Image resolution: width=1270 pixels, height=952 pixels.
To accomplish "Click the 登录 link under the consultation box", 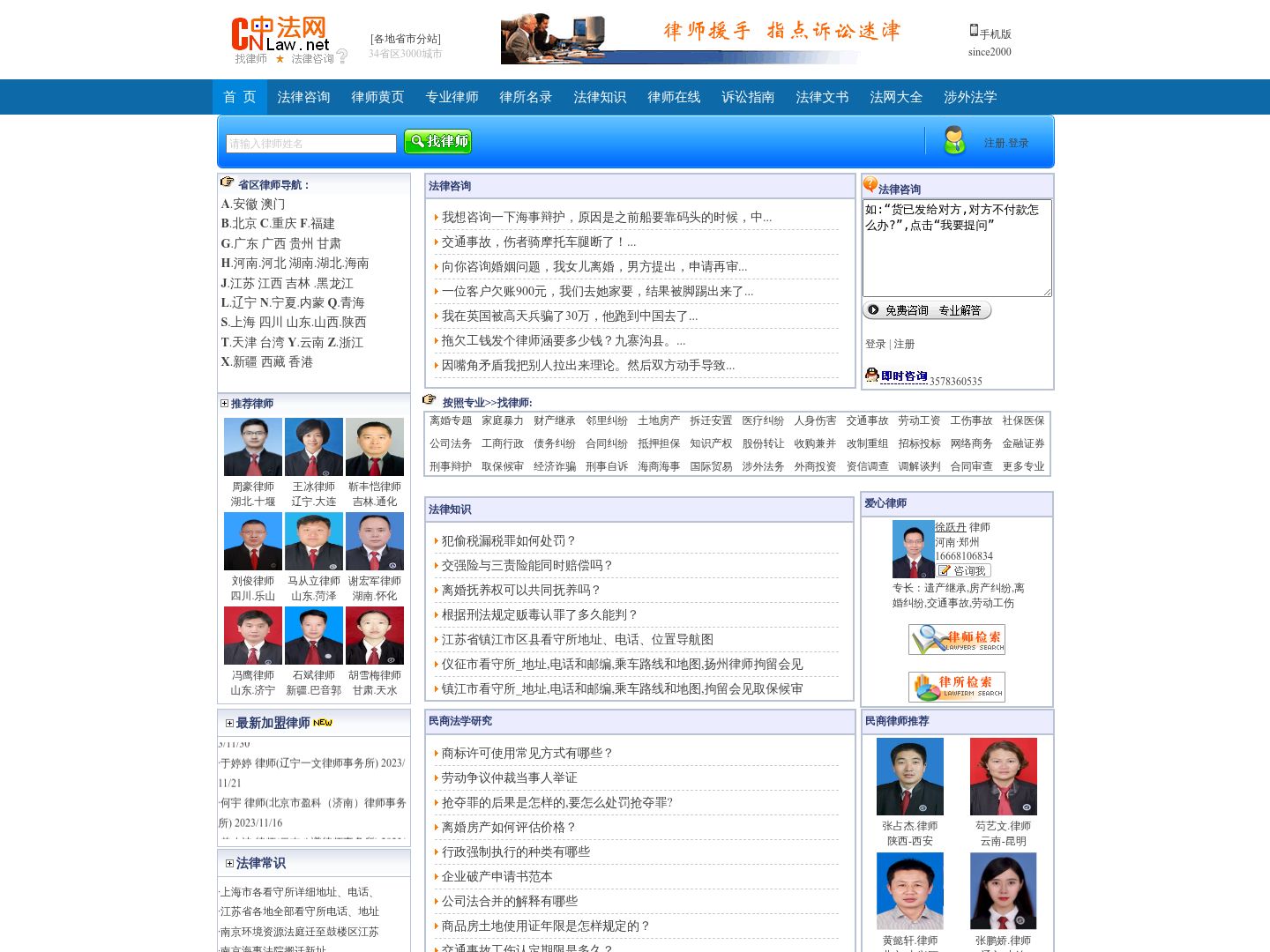I will pos(875,345).
